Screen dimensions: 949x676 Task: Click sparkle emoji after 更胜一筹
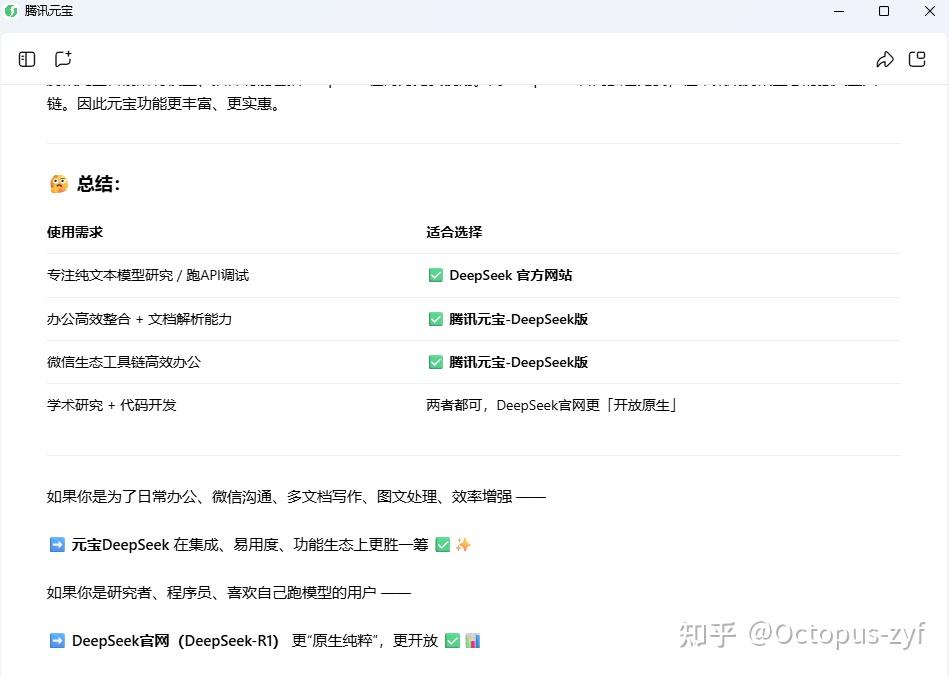pyautogui.click(x=463, y=545)
